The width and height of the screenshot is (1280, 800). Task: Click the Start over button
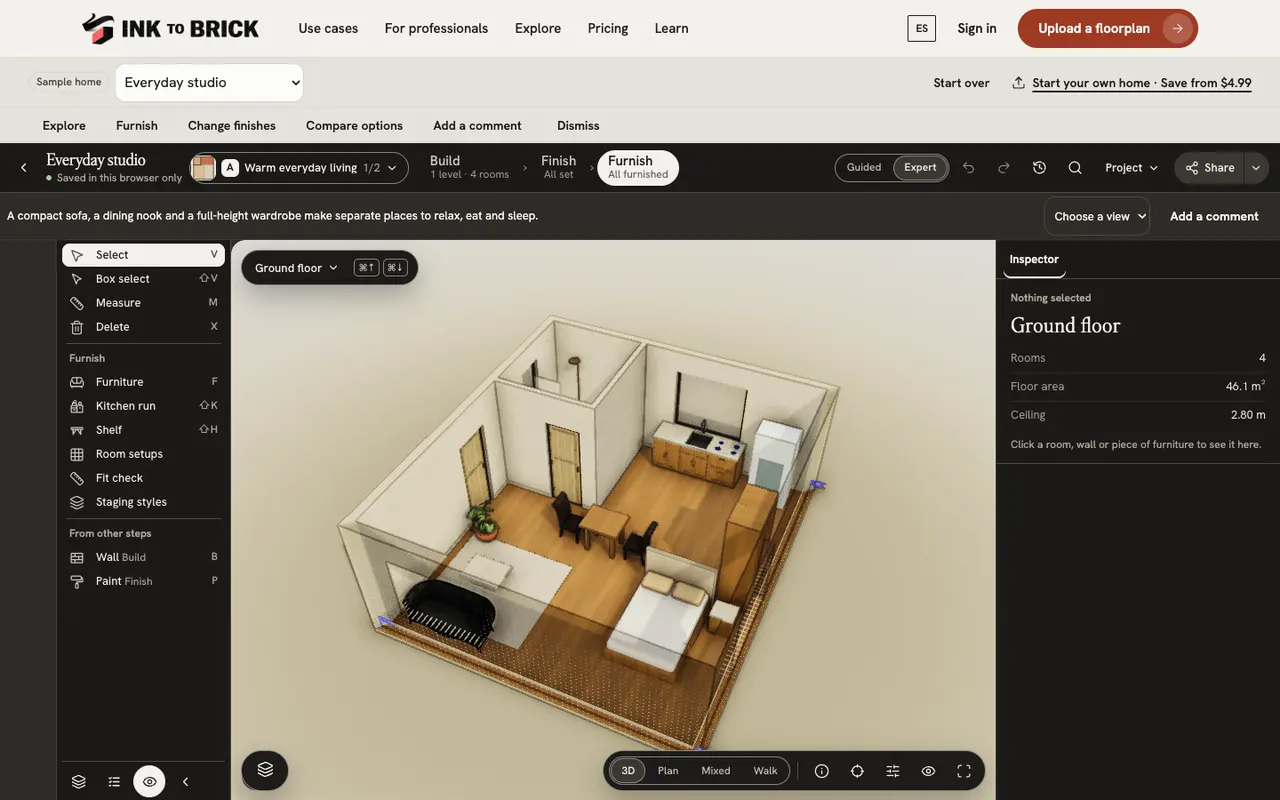point(961,83)
